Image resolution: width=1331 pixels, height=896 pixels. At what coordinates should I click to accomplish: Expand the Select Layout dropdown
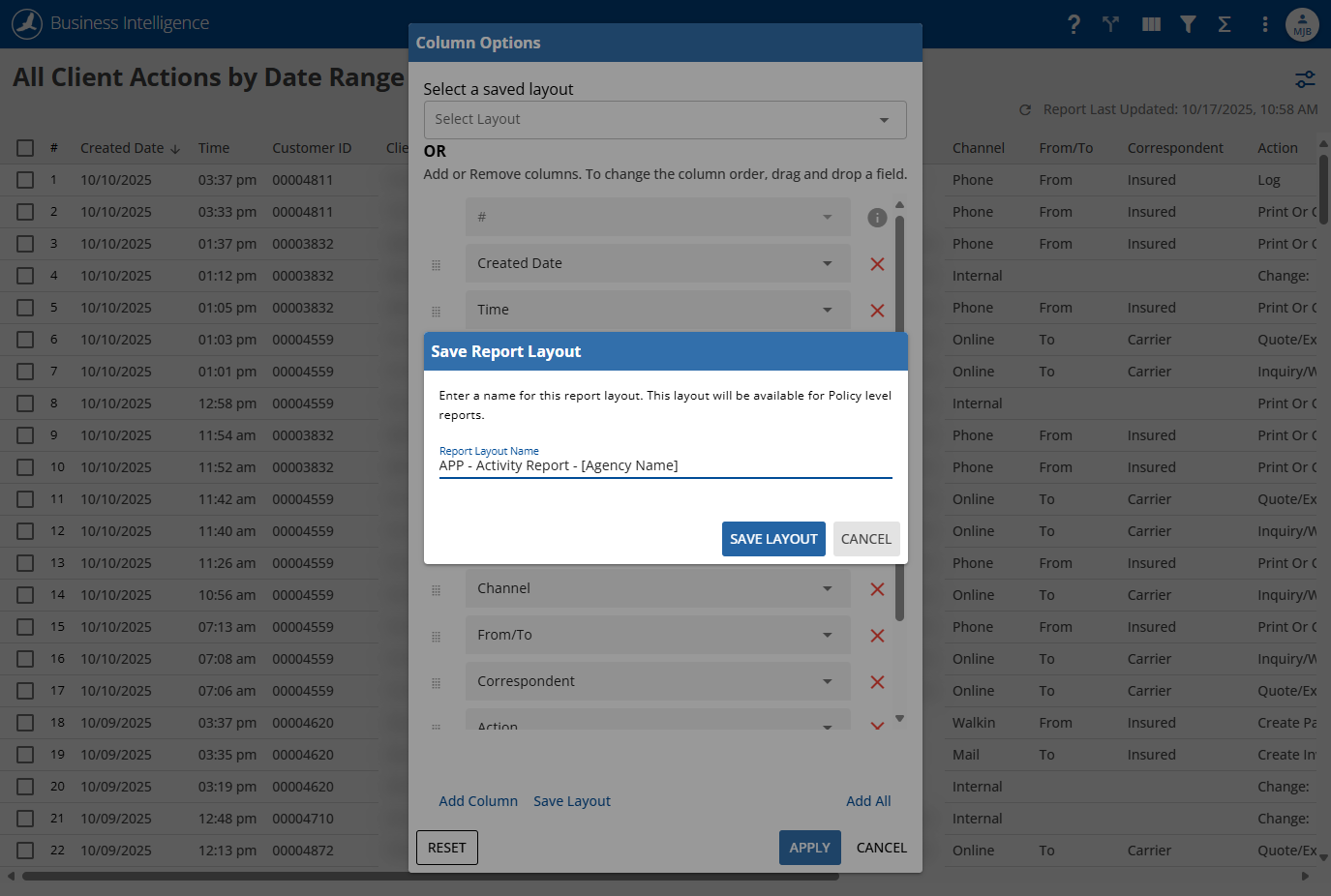tap(665, 120)
